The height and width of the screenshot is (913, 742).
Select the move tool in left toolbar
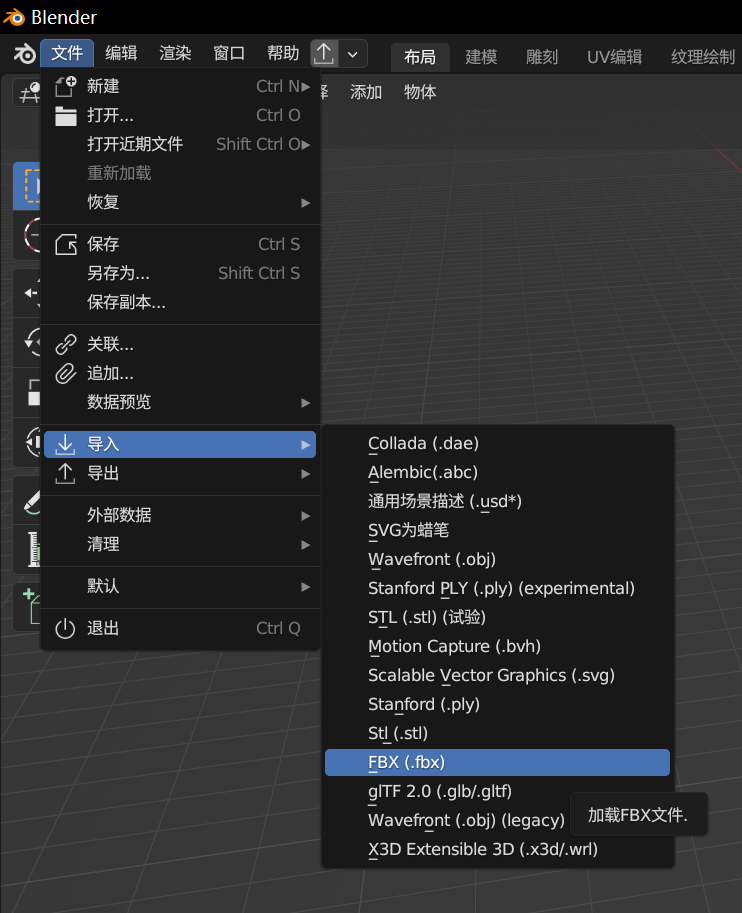28,293
